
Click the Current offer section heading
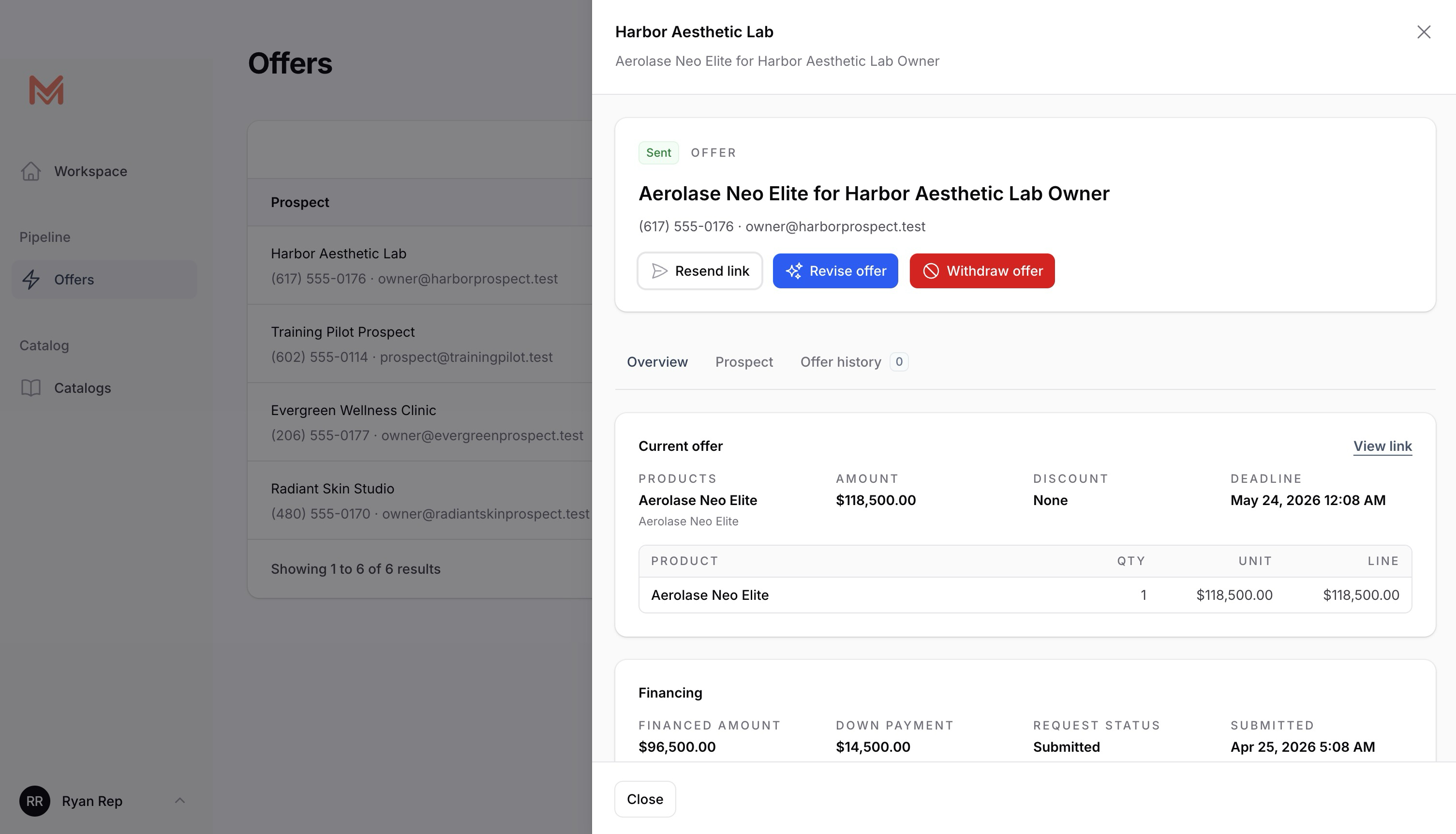pos(681,446)
